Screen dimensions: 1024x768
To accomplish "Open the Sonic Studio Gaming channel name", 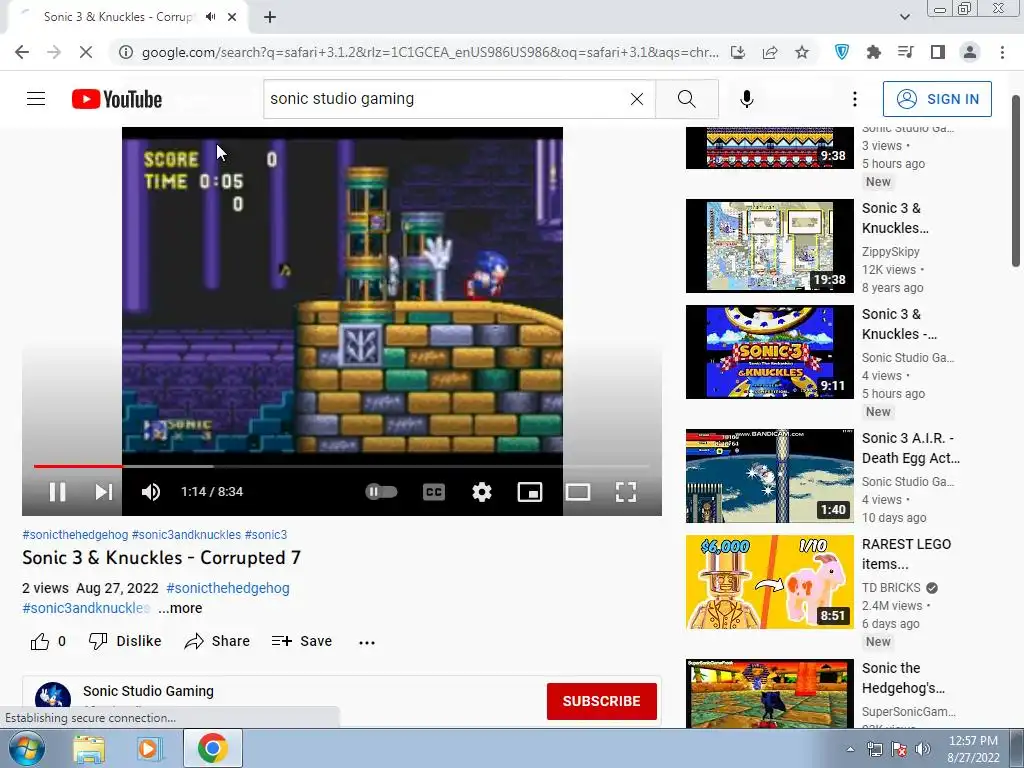I will point(148,691).
